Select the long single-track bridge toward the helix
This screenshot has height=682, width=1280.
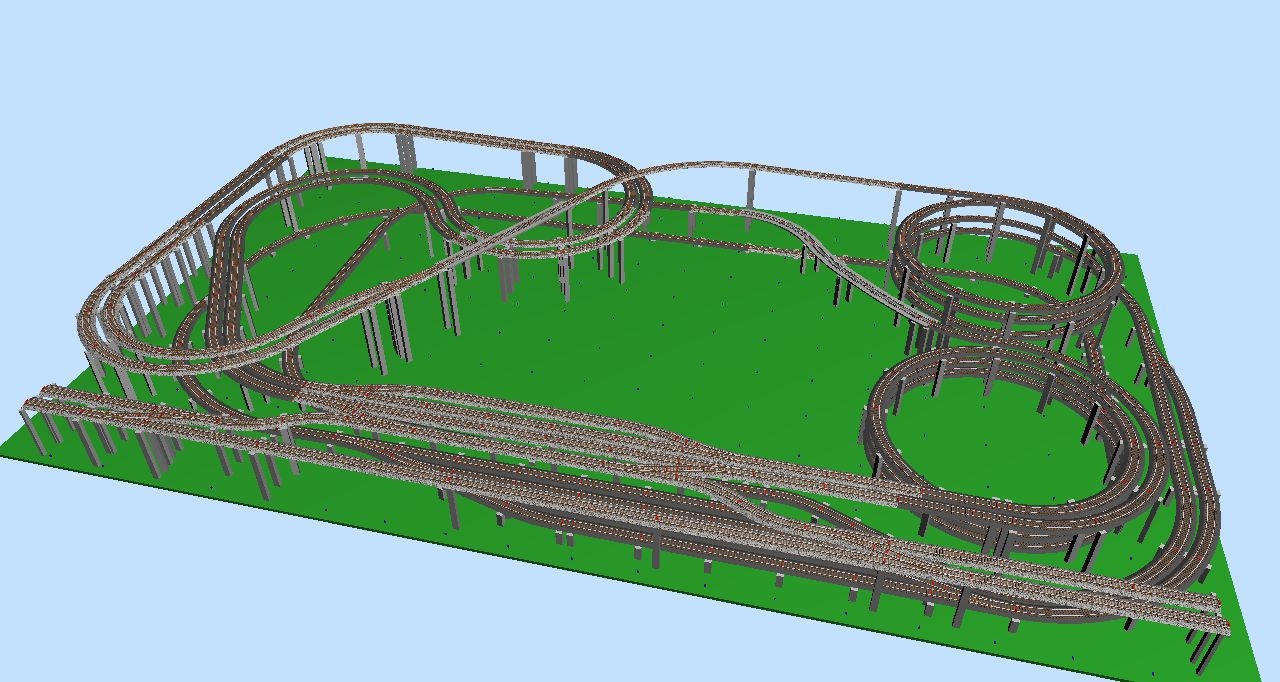click(780, 168)
